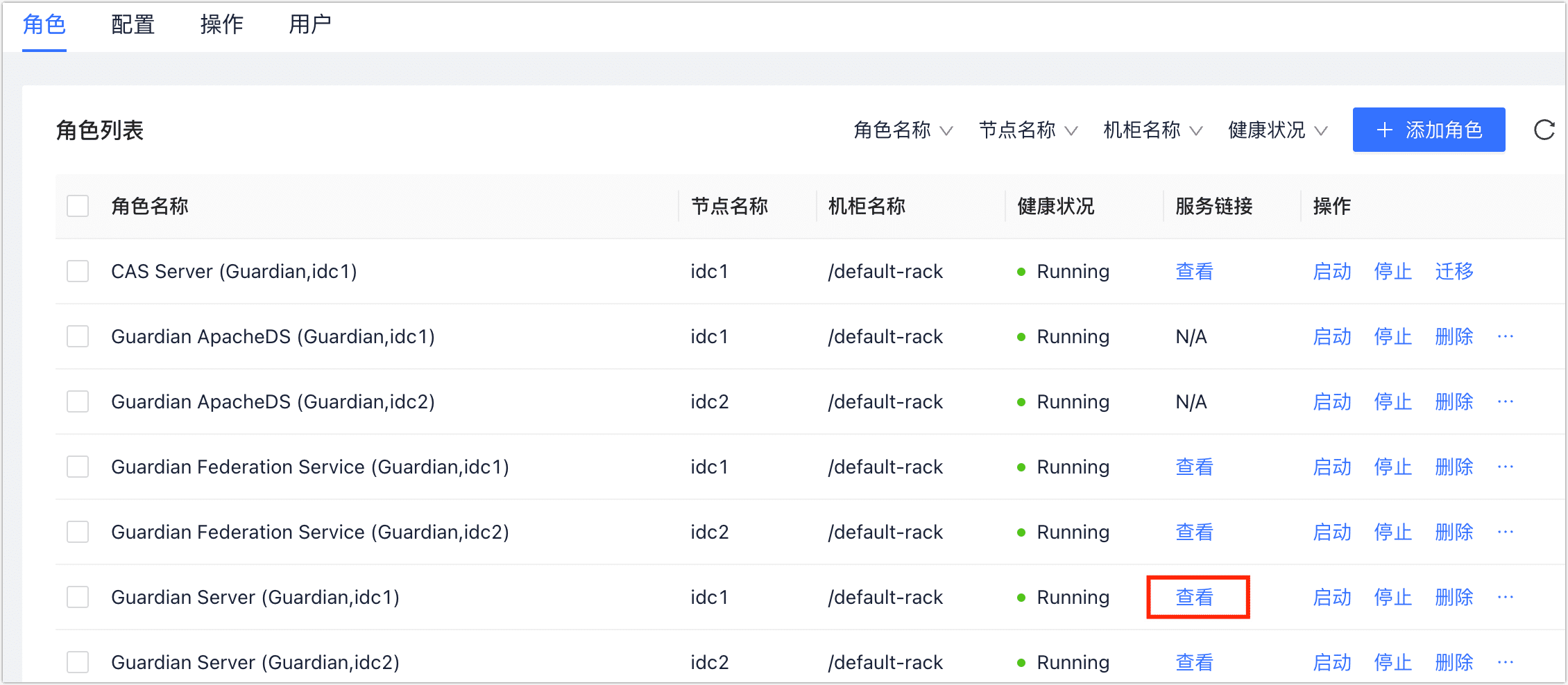Click 启动 for Guardian Federation Service idc1
Viewport: 1568px width, 685px height.
point(1333,467)
